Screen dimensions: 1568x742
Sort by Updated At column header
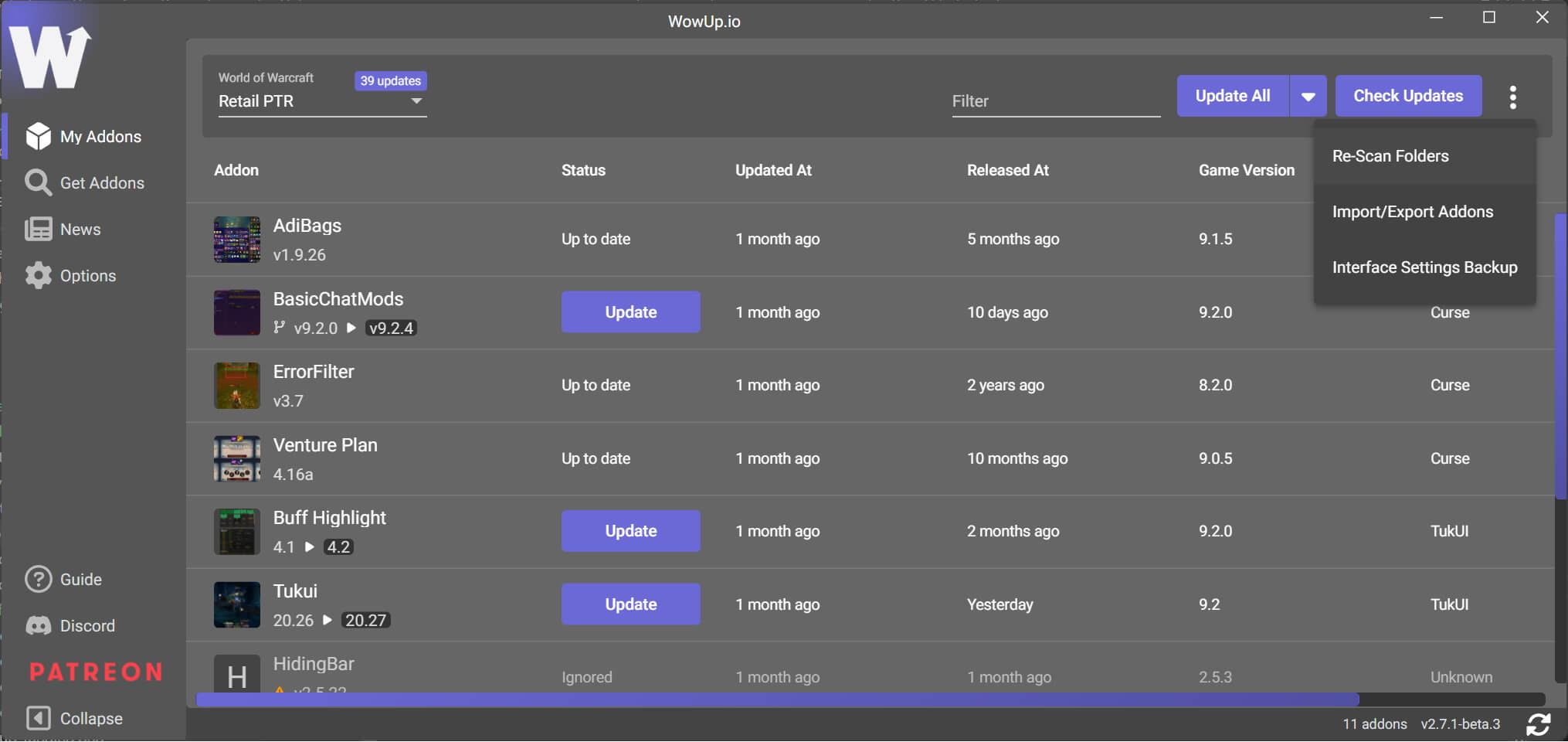tap(773, 170)
